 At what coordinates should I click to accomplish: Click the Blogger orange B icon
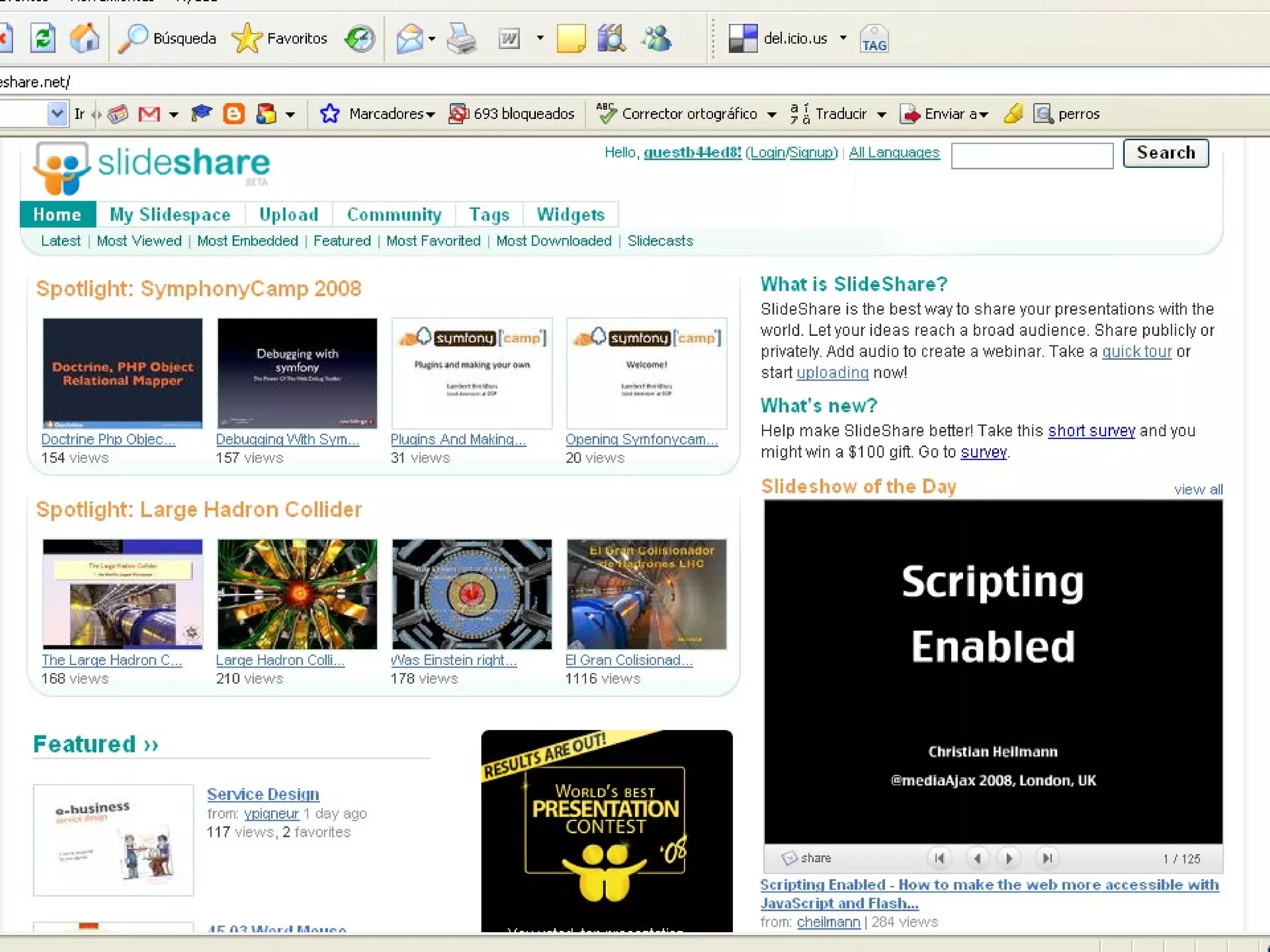point(233,114)
